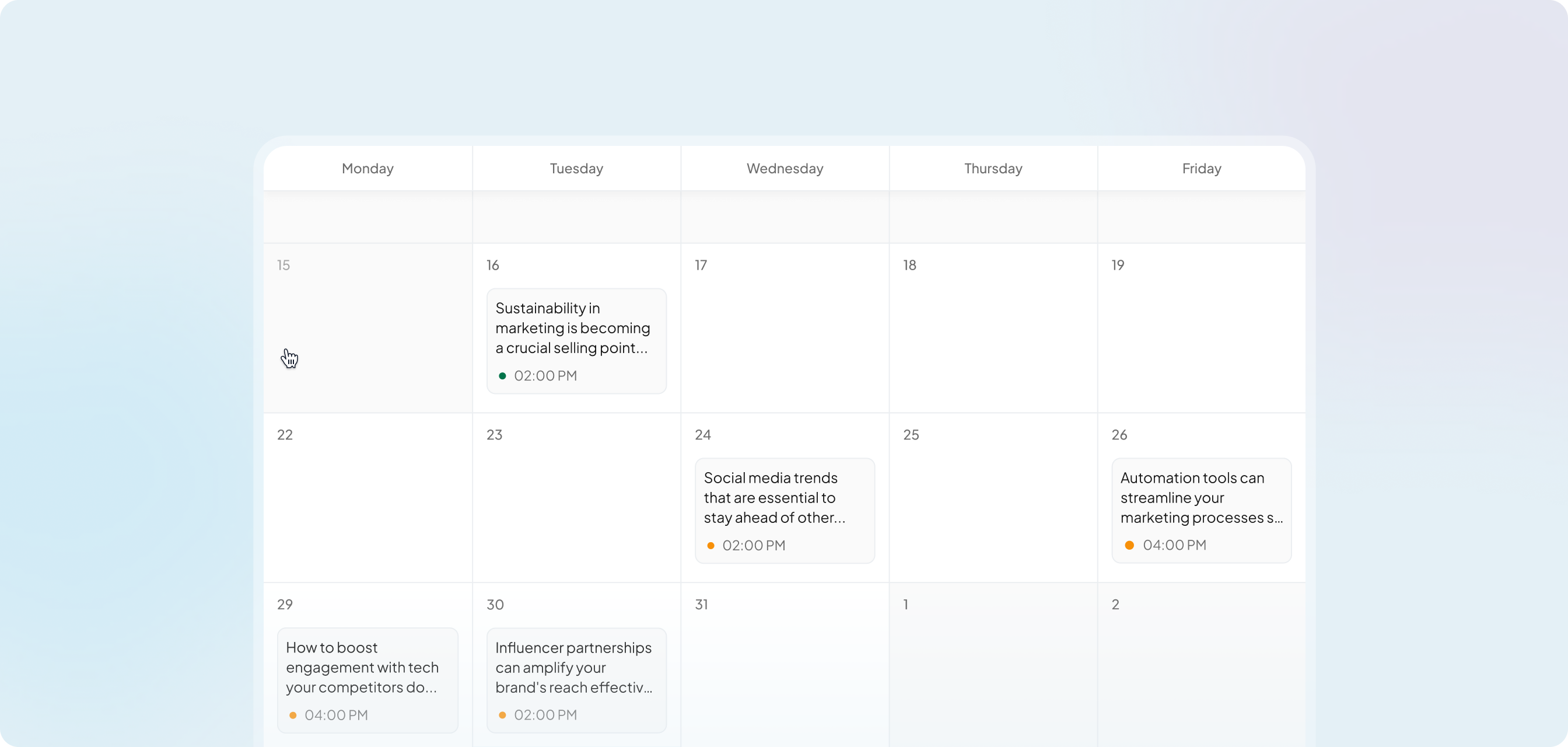Click the date number 17
Screen dimensions: 1568x747
coord(701,265)
